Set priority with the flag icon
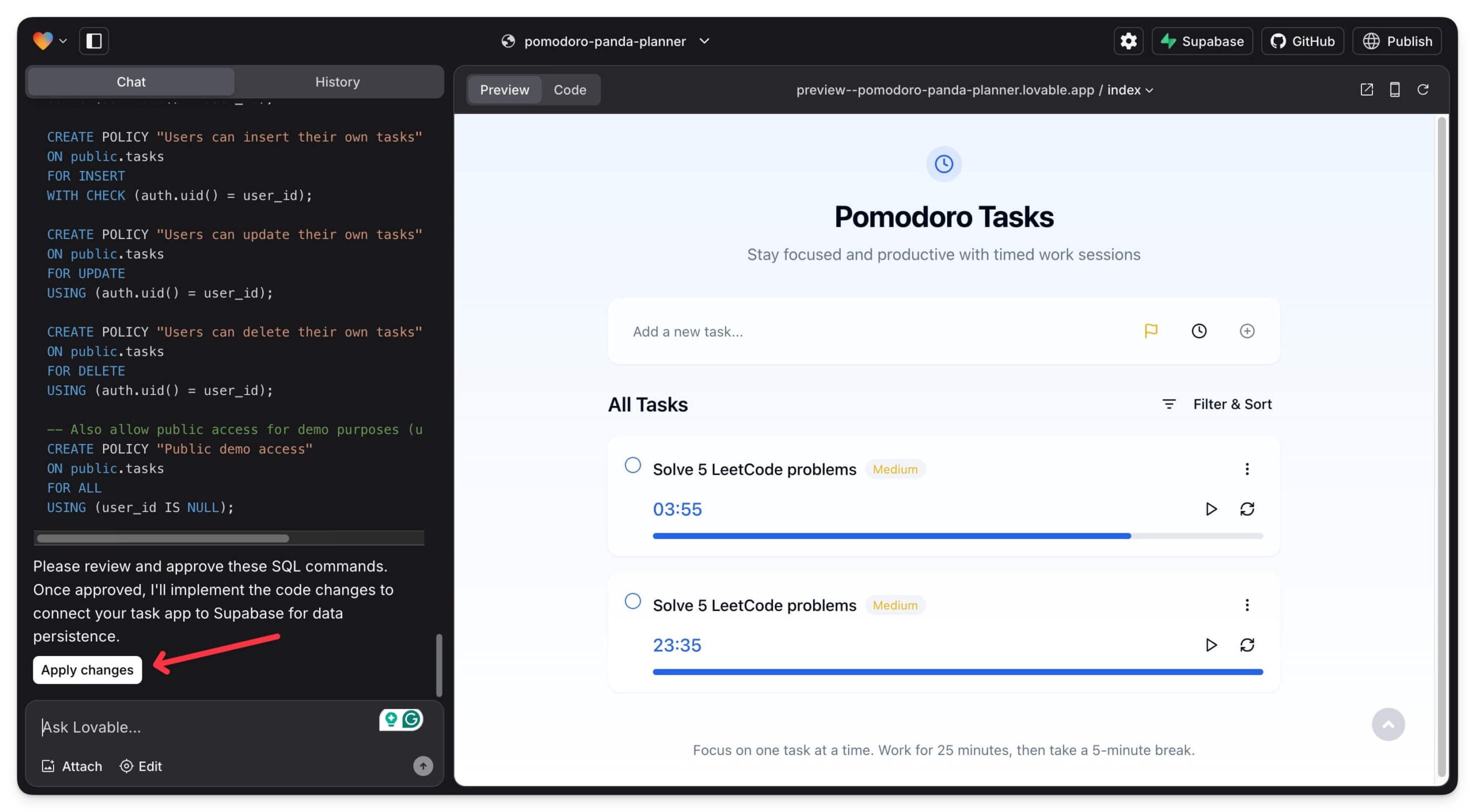Image resolution: width=1475 pixels, height=812 pixels. (1151, 331)
